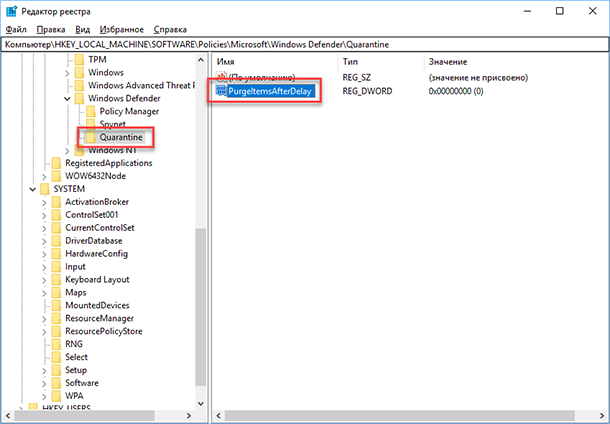Click the tree pane scroll down arrow
The height and width of the screenshot is (424, 610).
[201, 404]
